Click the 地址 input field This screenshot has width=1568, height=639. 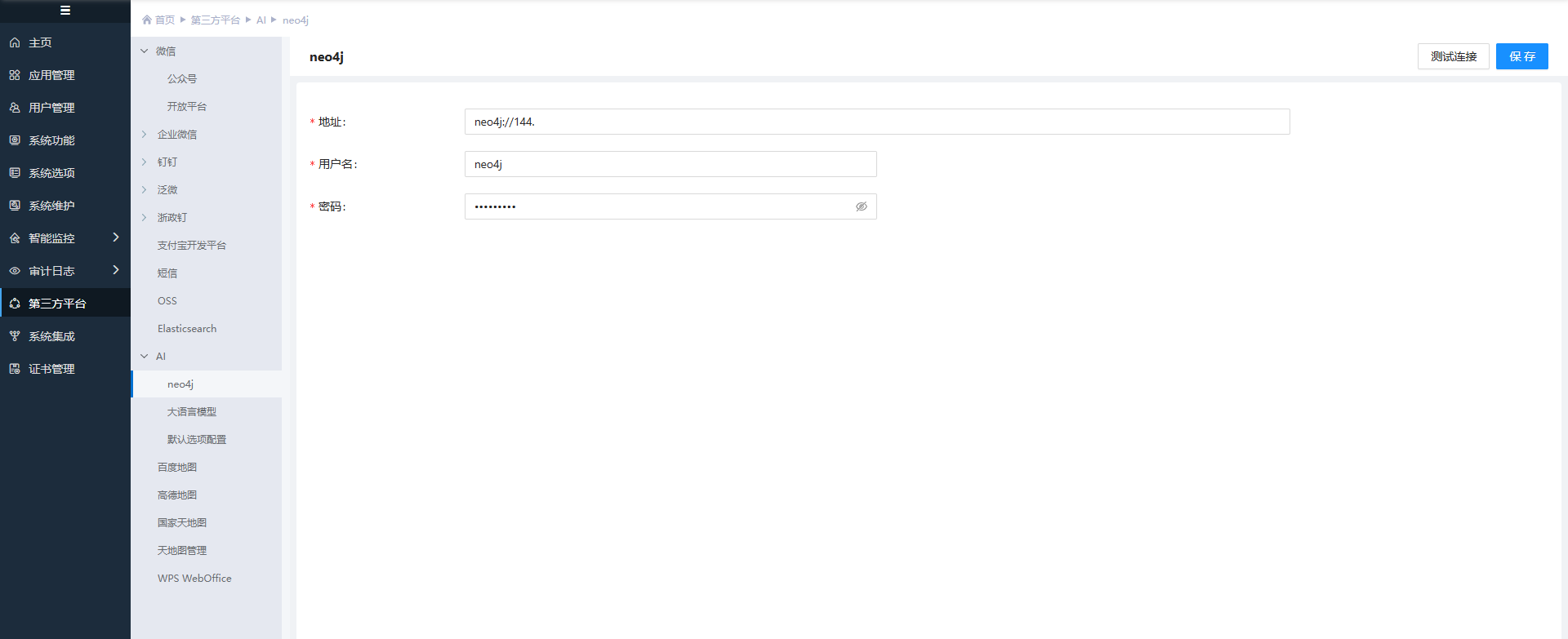pos(876,122)
